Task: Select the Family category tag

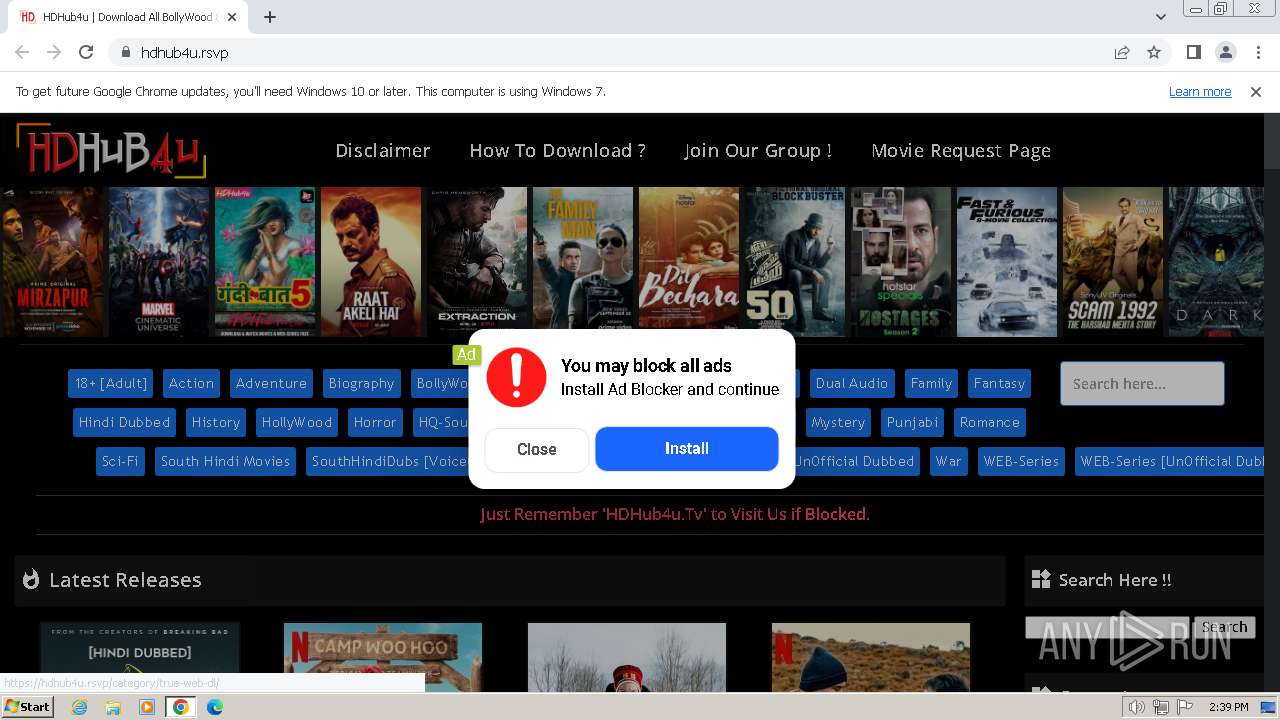Action: [x=931, y=384]
